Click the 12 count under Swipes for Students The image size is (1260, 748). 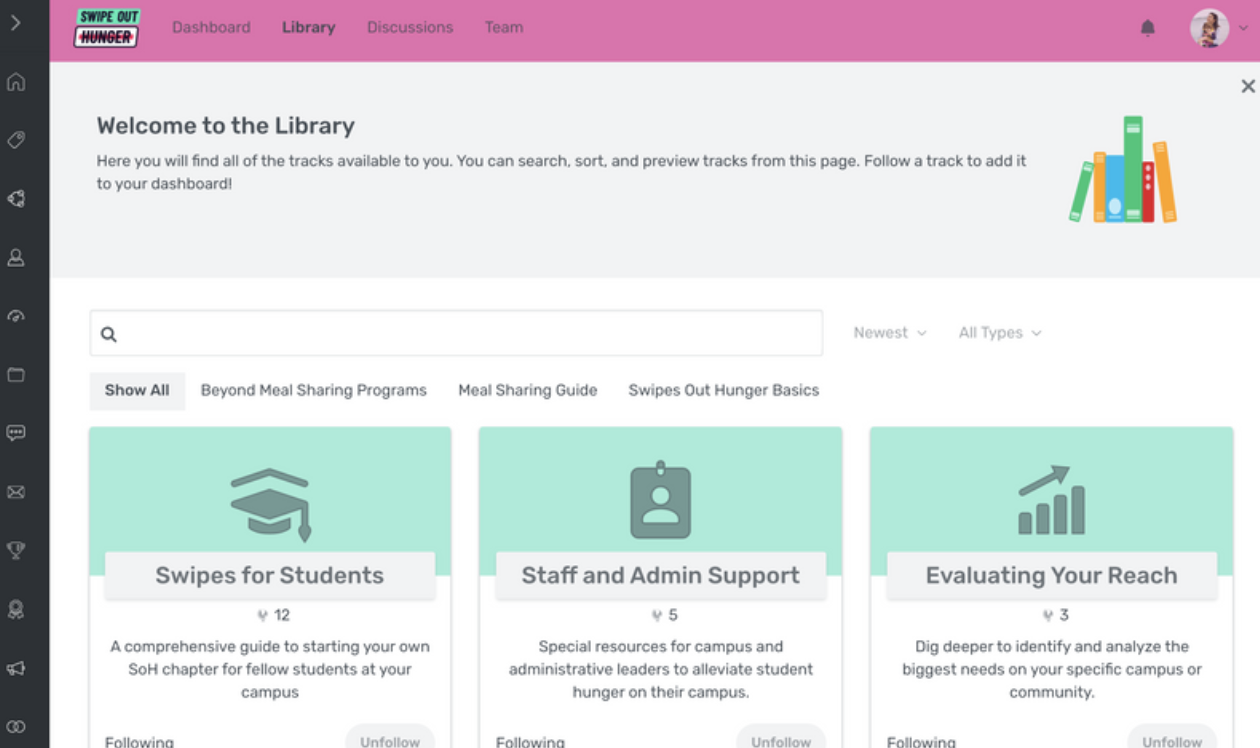coord(281,615)
